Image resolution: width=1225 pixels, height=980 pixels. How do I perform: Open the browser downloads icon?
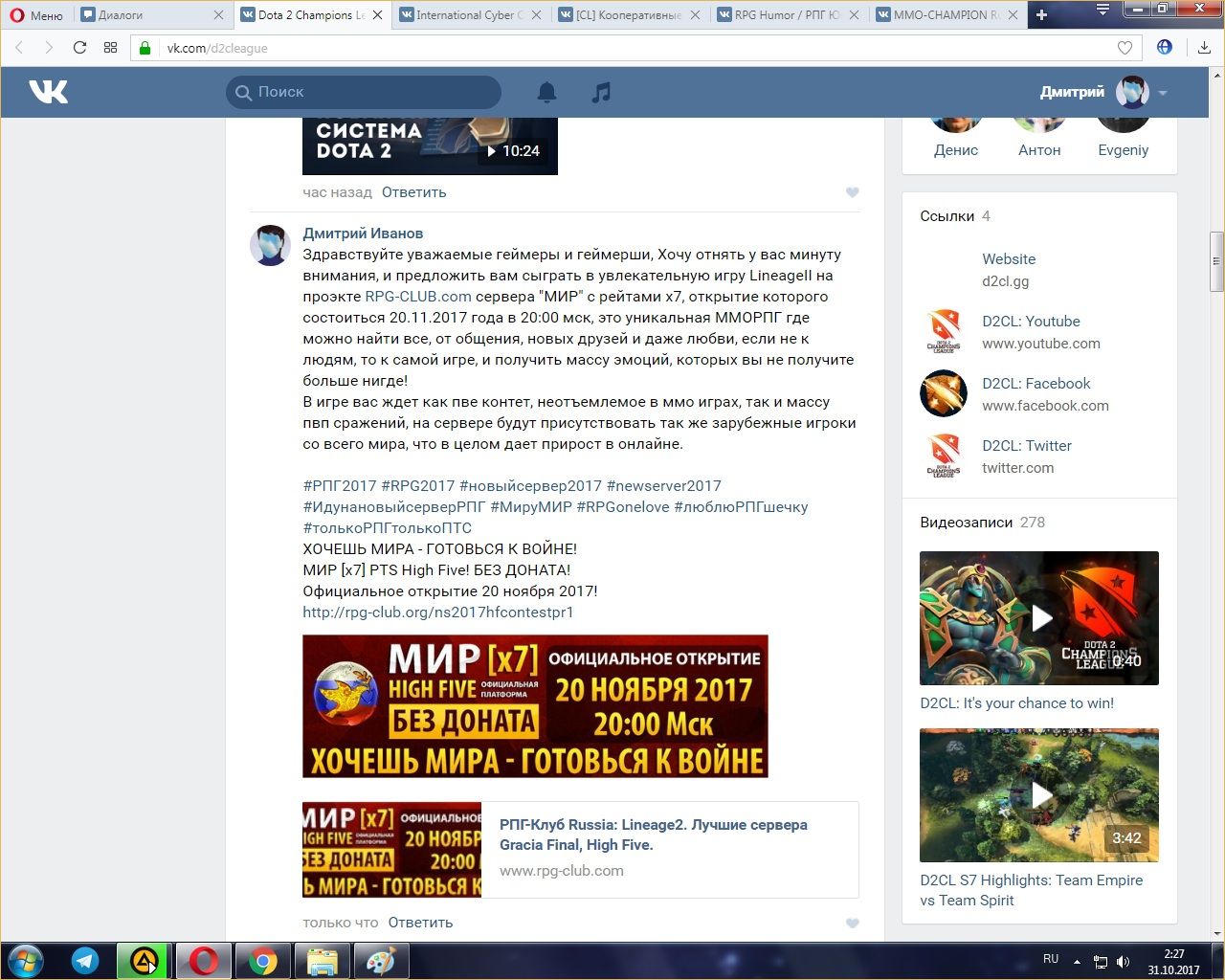coord(1204,48)
